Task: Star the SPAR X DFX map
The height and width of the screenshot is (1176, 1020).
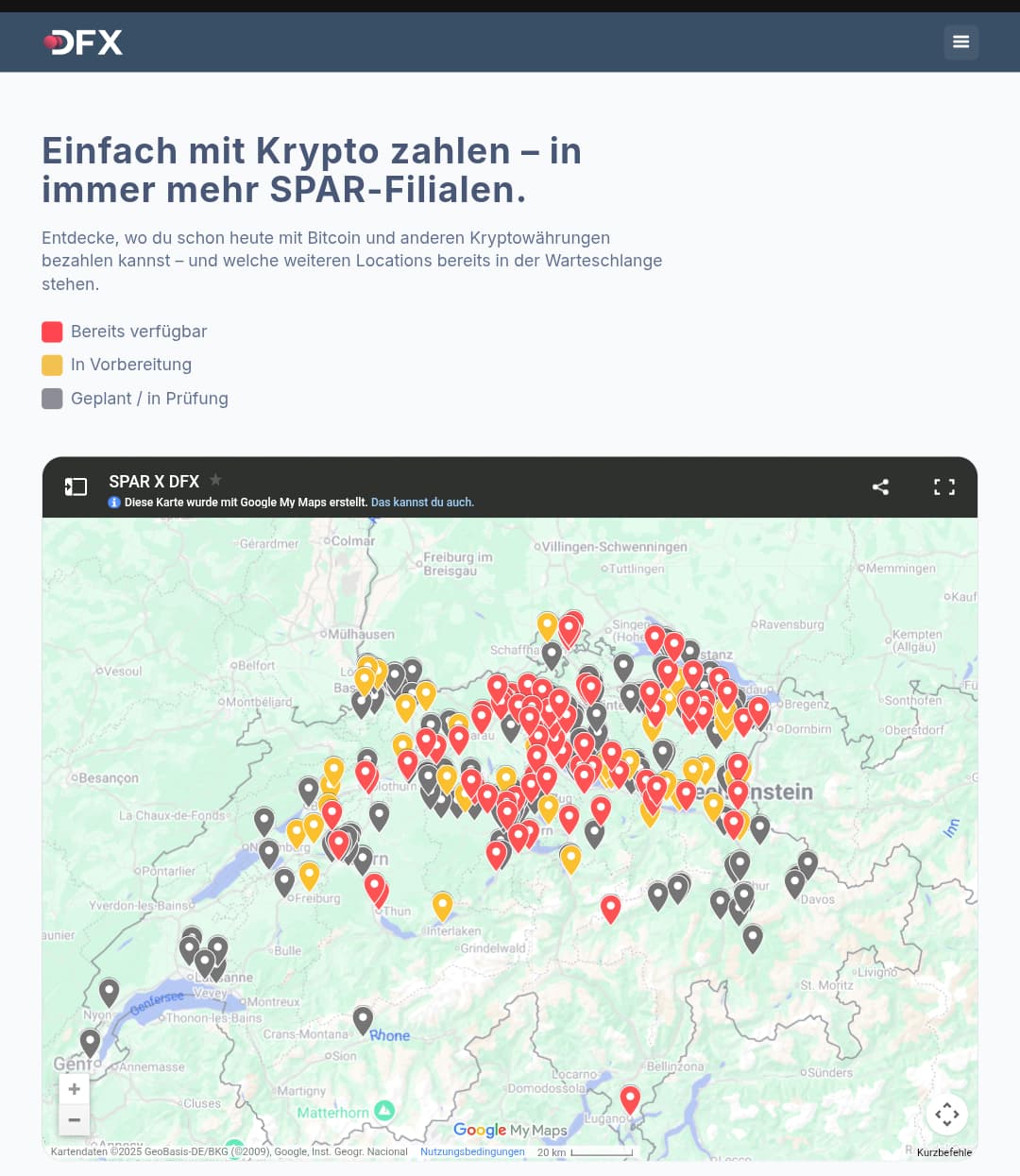Action: (x=215, y=480)
